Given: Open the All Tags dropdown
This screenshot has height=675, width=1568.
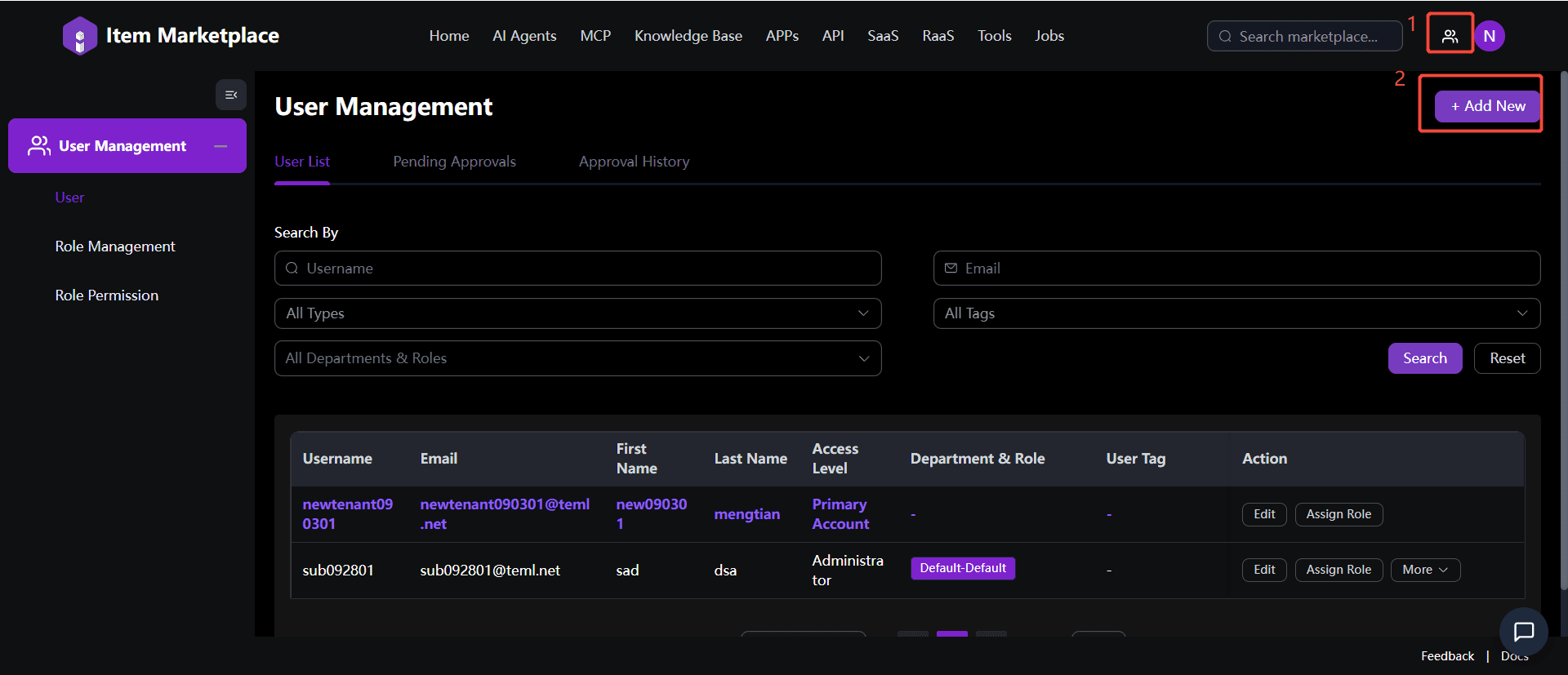Looking at the screenshot, I should click(x=1236, y=313).
